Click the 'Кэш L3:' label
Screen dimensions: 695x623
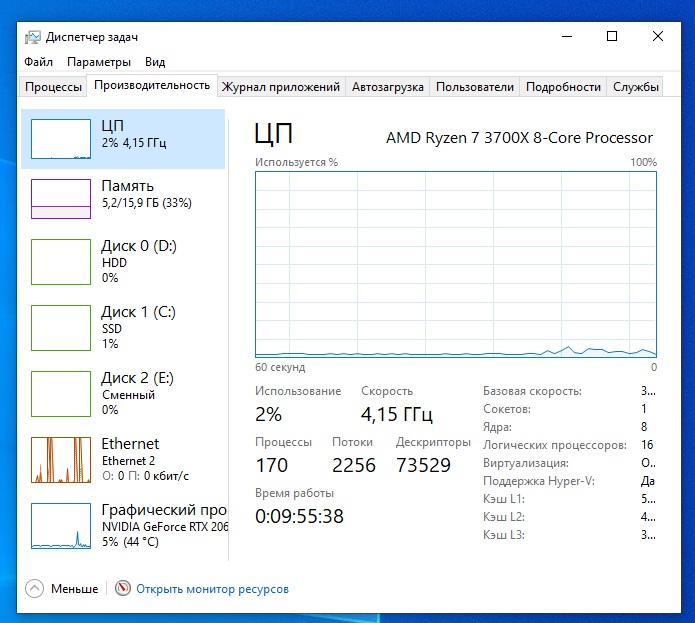pyautogui.click(x=504, y=535)
